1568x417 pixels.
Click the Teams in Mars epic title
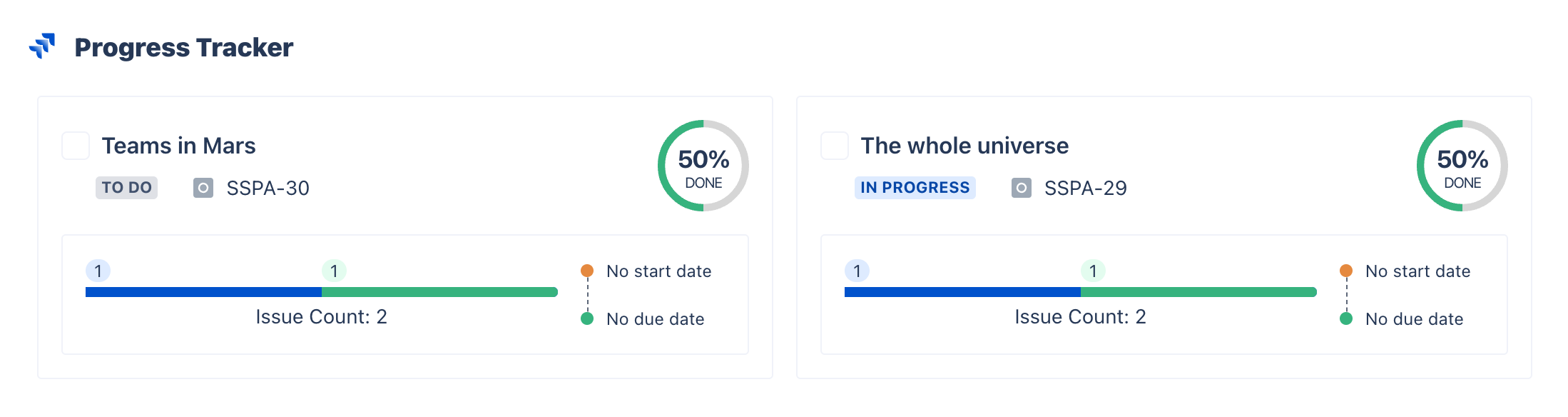(179, 146)
